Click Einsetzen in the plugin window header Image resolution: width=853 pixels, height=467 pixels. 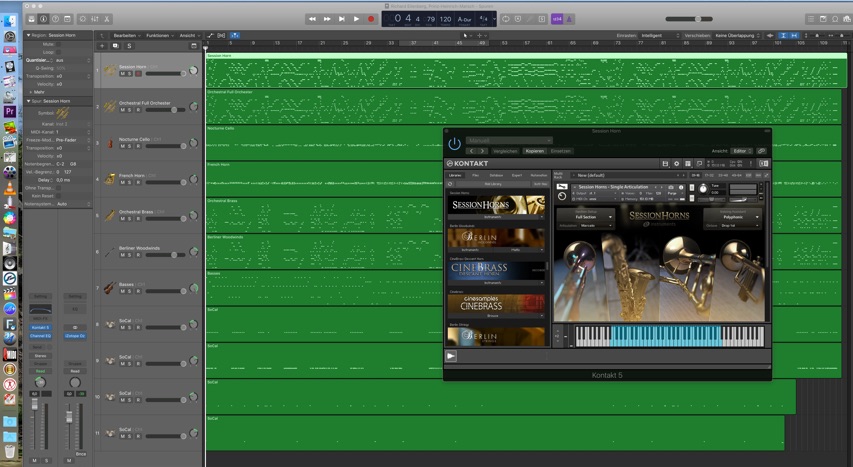(x=560, y=151)
